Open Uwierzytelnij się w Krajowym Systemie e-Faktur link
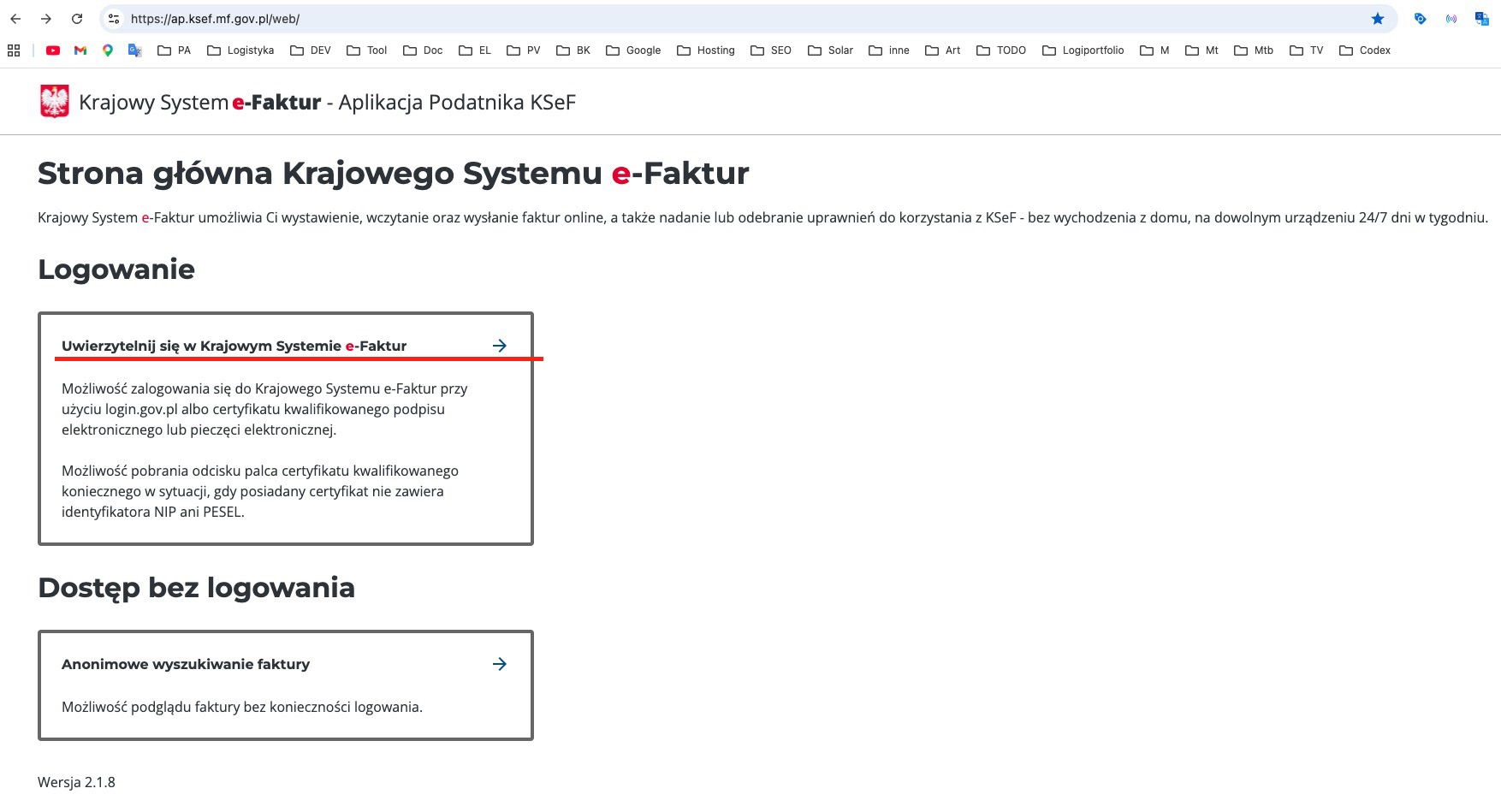1501x812 pixels. coord(234,346)
